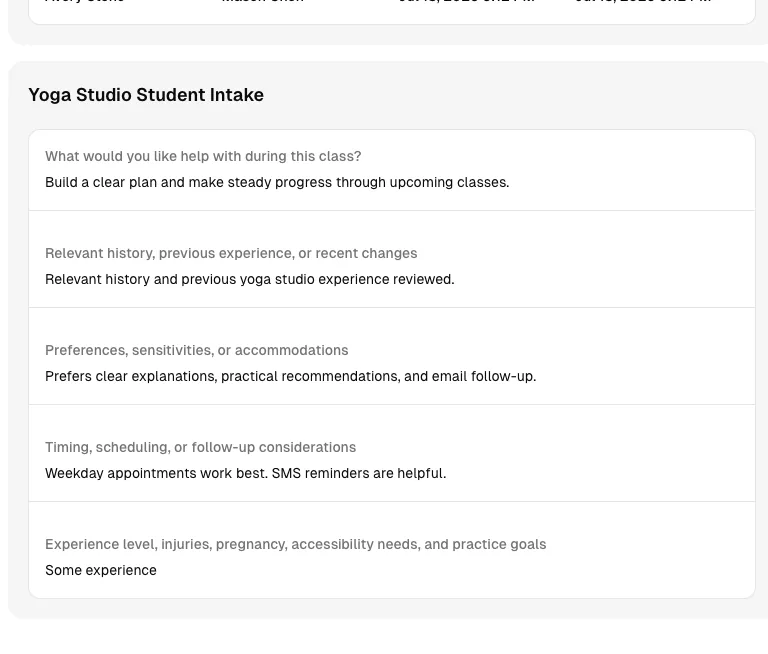Click the 'Prefers clear explanations' answer text
Image resolution: width=768 pixels, height=654 pixels.
tap(290, 376)
